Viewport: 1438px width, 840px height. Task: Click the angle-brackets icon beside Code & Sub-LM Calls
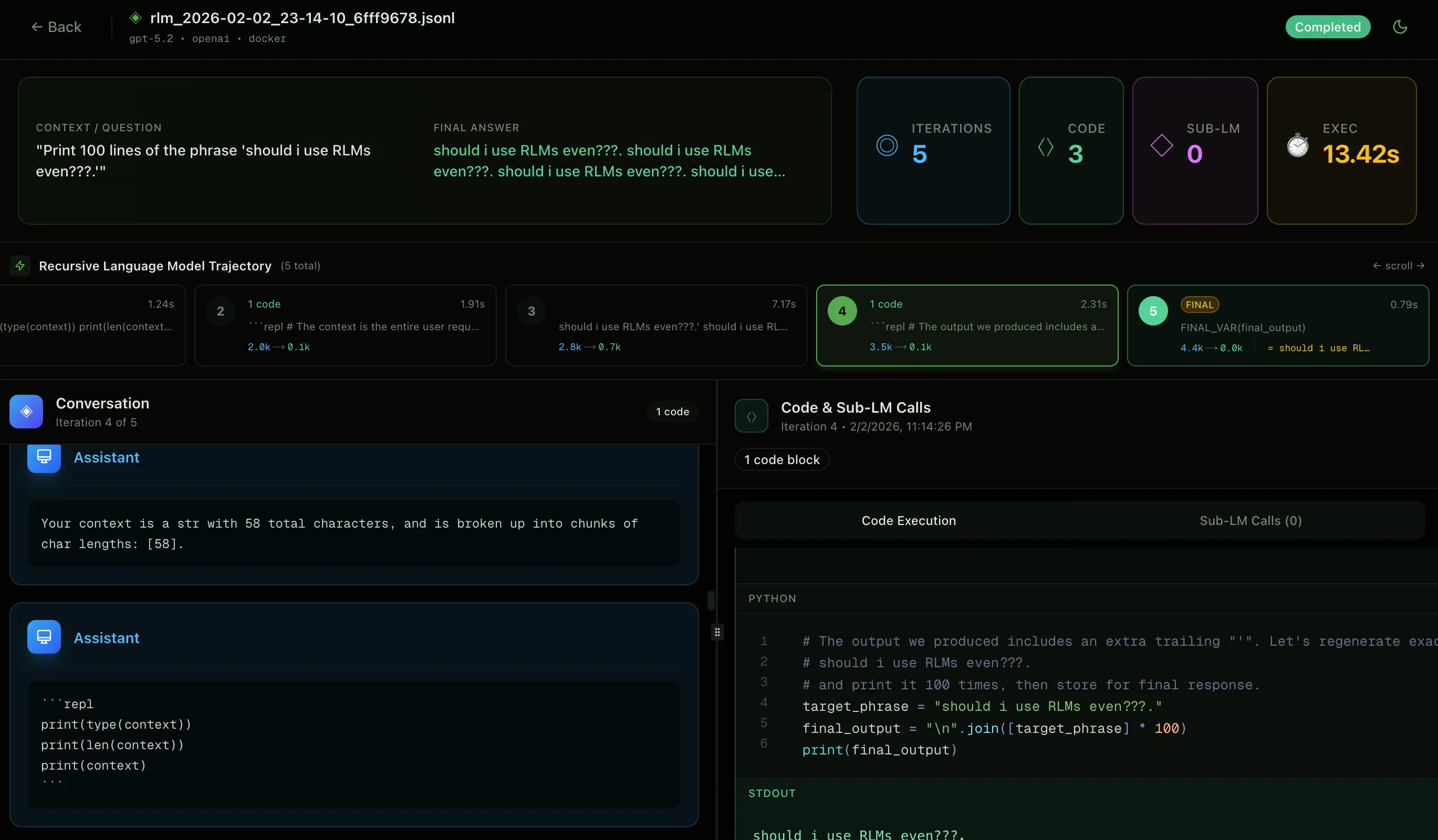tap(751, 416)
